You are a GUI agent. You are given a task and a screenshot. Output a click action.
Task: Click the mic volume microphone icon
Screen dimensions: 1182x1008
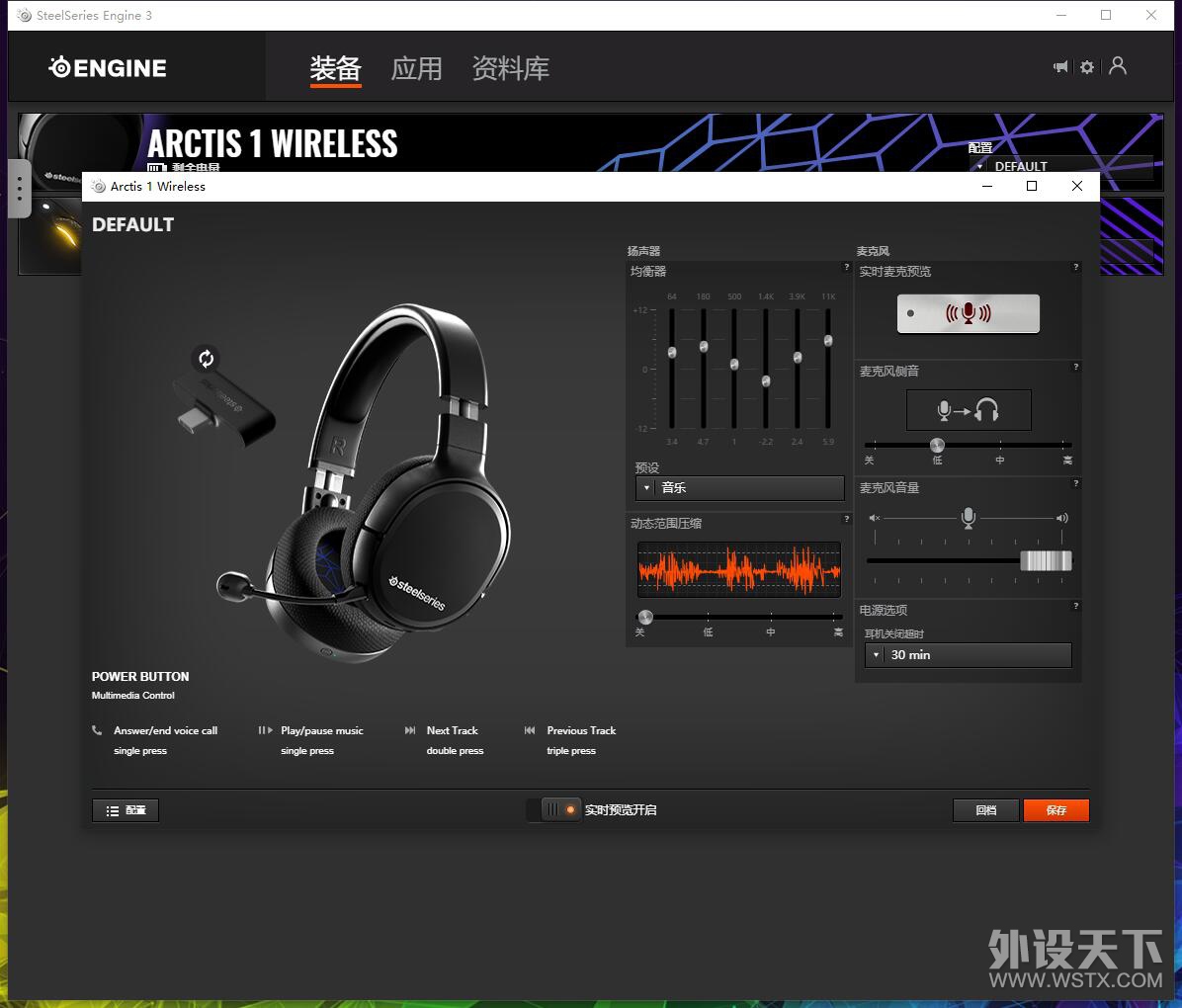pyautogui.click(x=969, y=517)
